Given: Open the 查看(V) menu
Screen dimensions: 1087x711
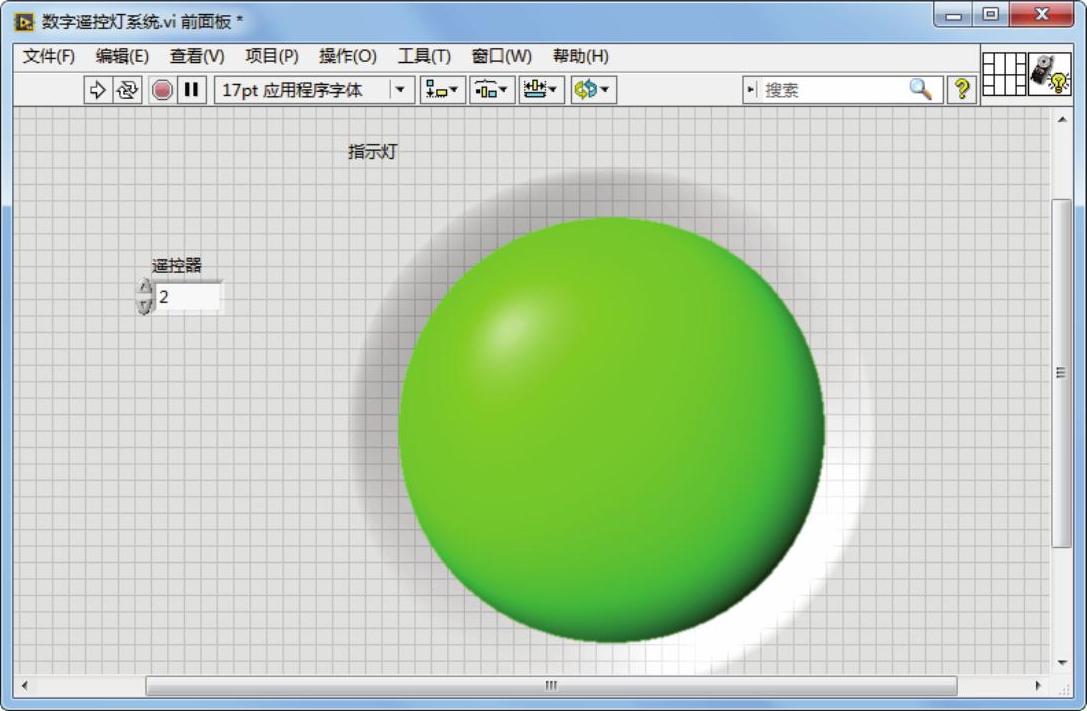Looking at the screenshot, I should click(x=197, y=56).
